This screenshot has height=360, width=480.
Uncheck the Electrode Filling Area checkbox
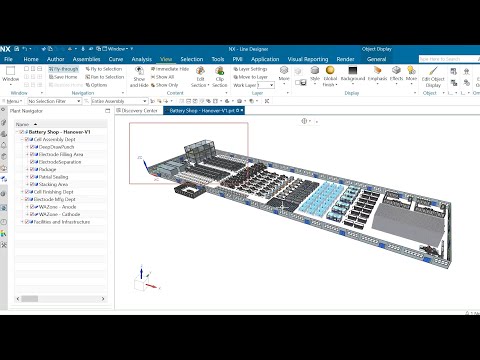point(32,154)
